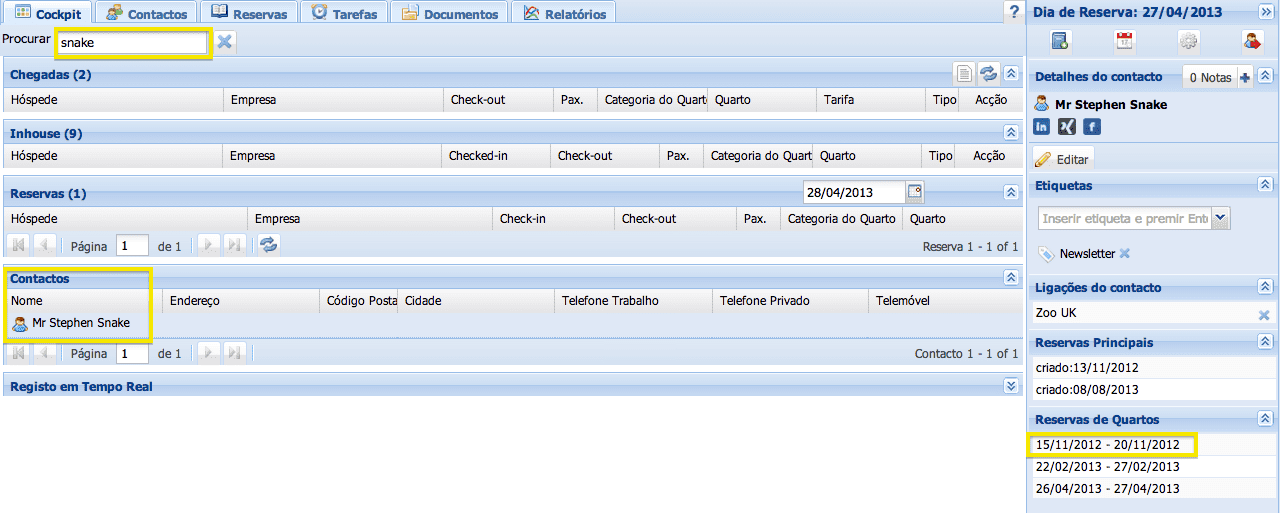Open the contact's LinkedIn profile icon

1042,126
